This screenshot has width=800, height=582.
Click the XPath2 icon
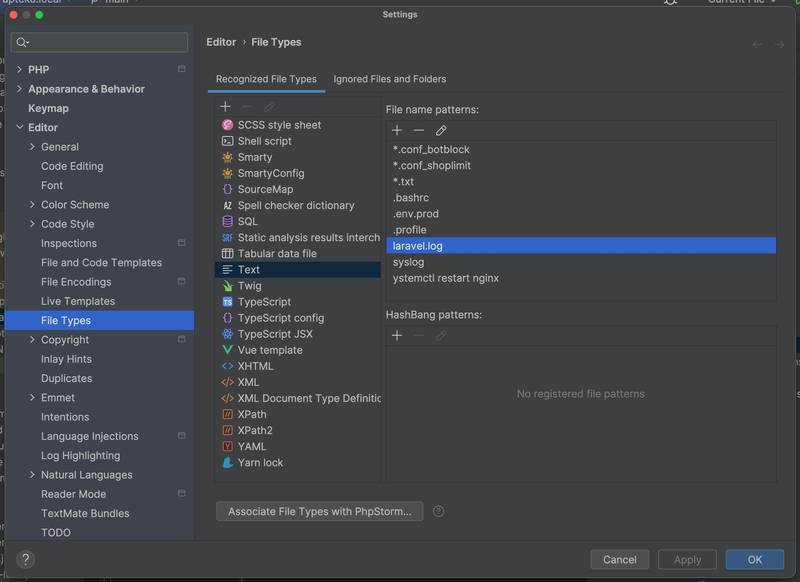pos(228,431)
